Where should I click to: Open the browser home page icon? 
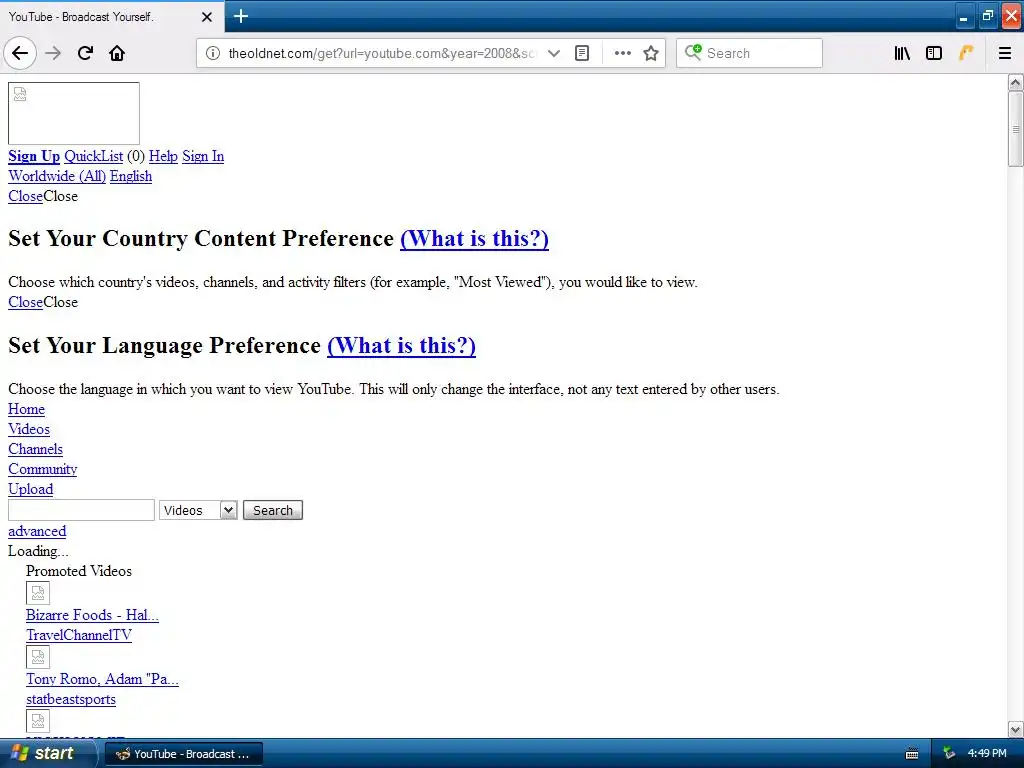point(117,53)
